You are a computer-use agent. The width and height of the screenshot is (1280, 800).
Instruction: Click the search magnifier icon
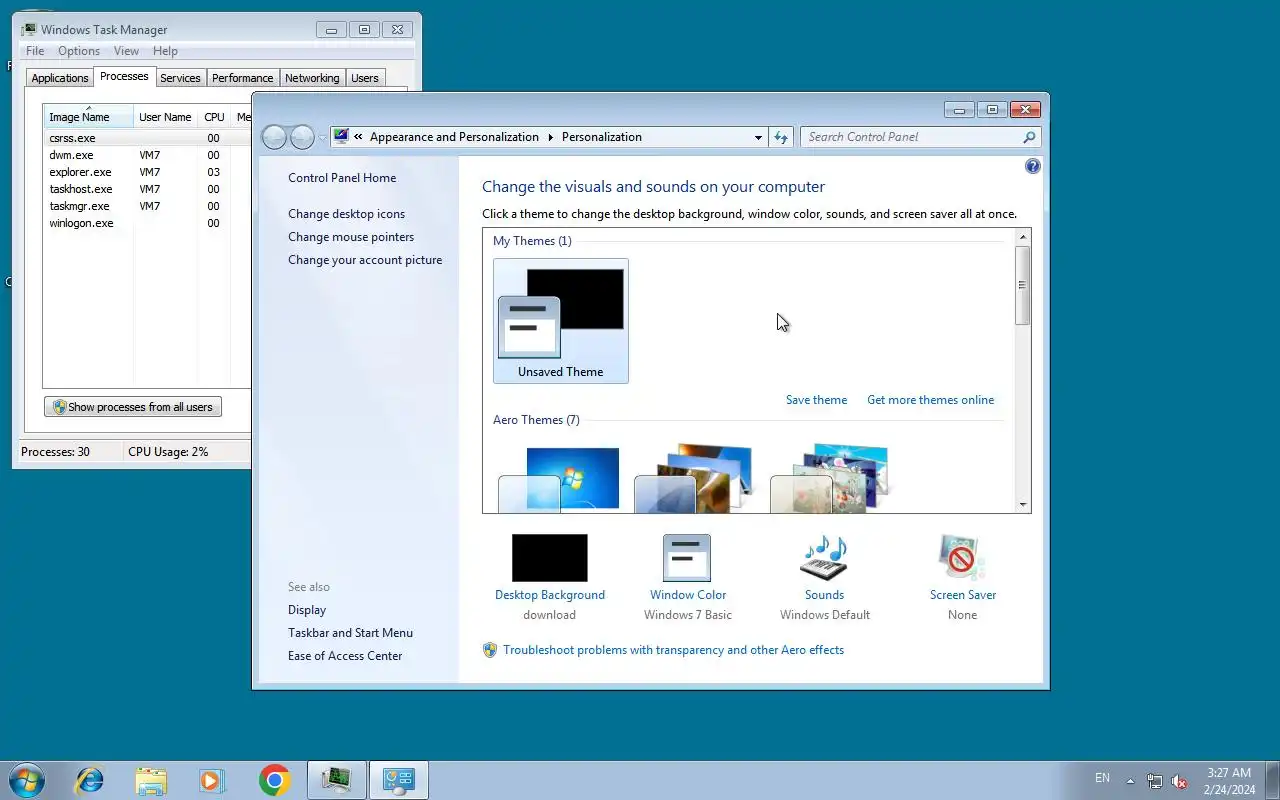pyautogui.click(x=1029, y=137)
